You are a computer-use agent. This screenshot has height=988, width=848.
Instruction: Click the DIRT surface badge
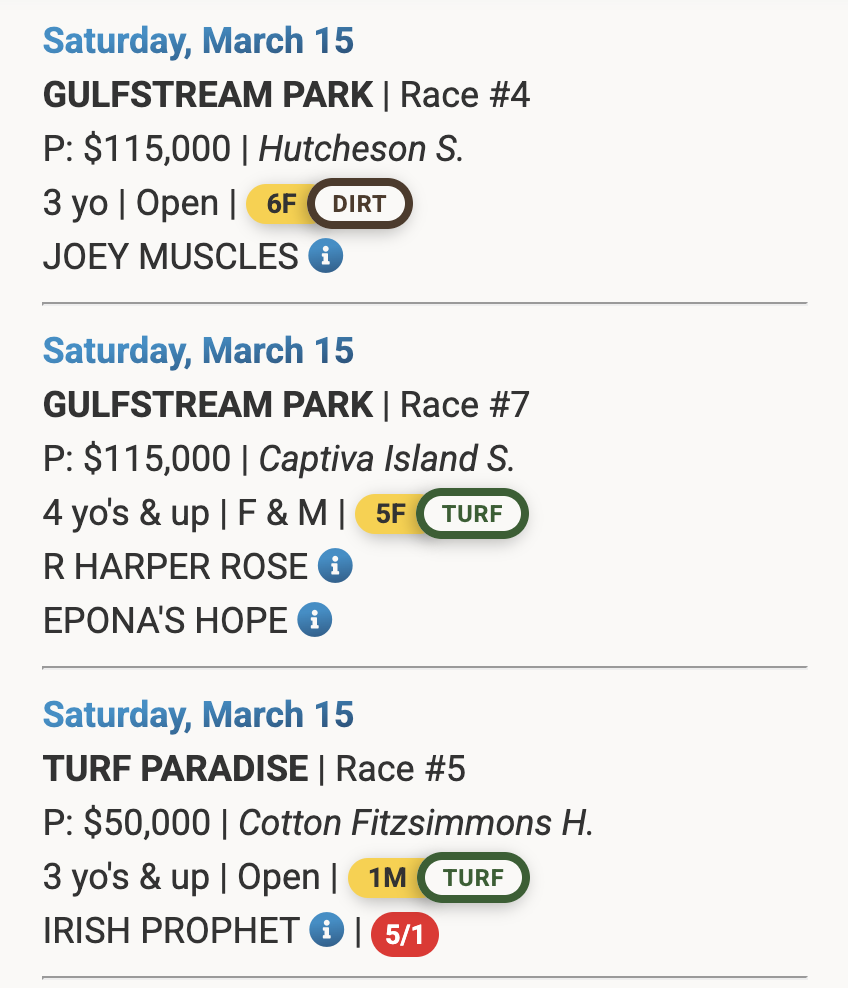coord(359,204)
